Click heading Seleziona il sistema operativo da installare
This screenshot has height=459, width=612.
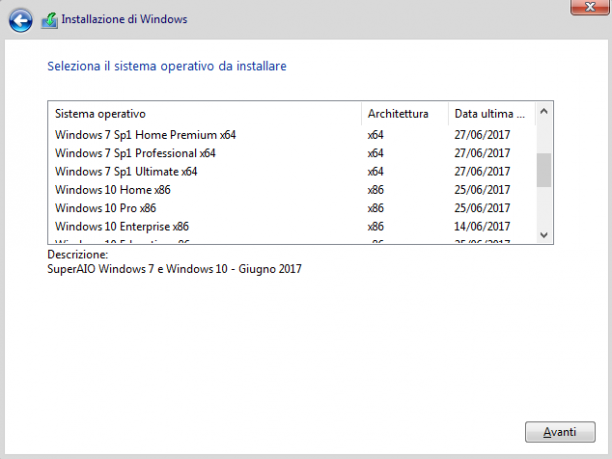(167, 66)
